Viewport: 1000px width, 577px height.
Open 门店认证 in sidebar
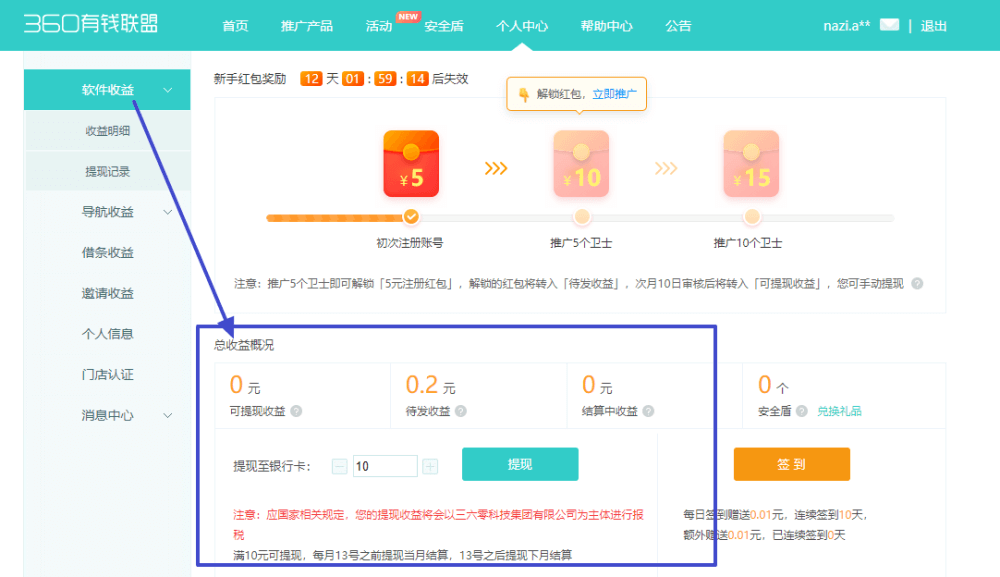107,375
